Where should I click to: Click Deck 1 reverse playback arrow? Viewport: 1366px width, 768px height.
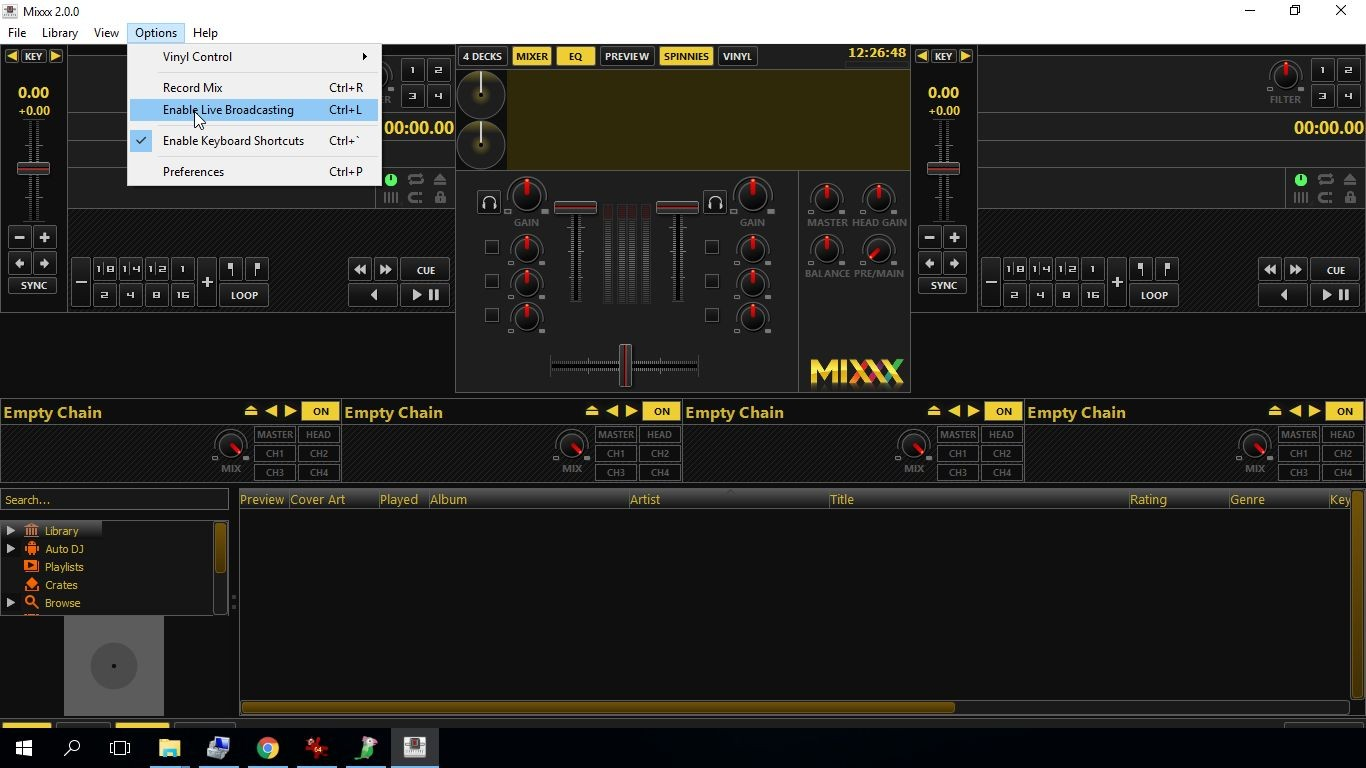point(374,295)
